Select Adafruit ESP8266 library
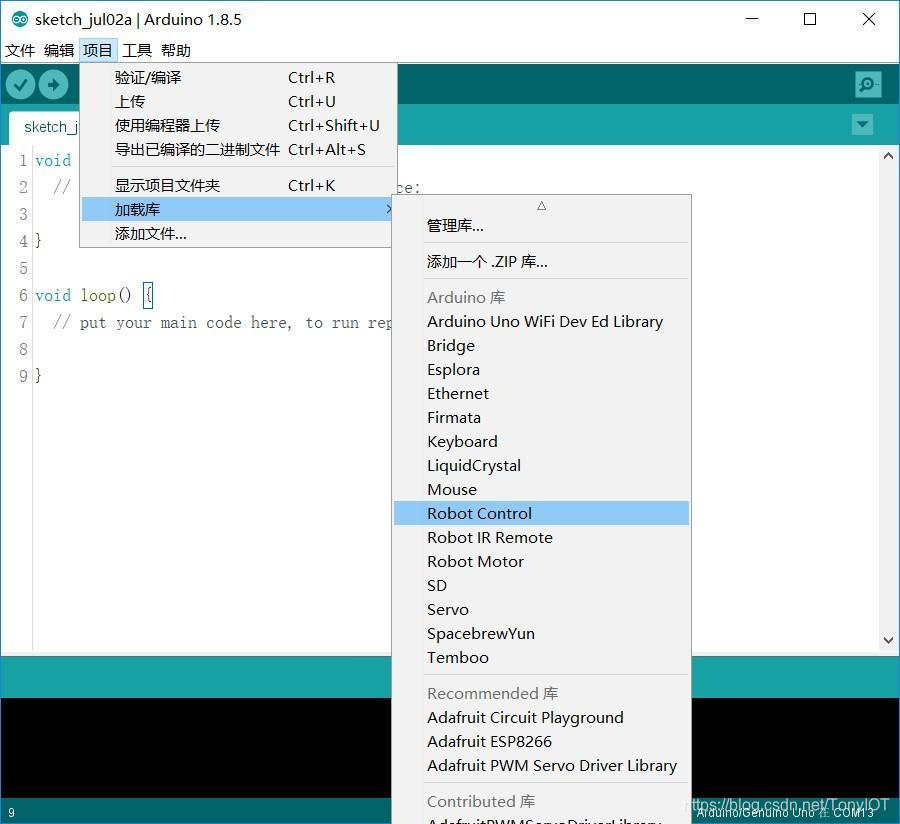 click(x=541, y=742)
